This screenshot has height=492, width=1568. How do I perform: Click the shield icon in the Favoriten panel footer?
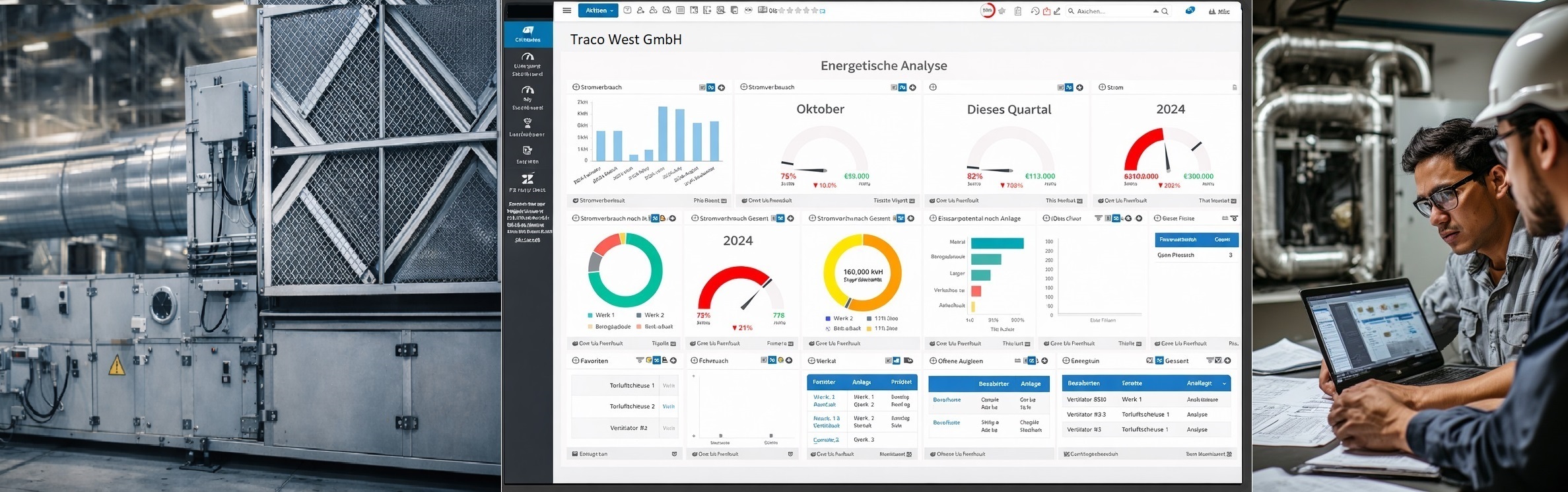click(674, 454)
